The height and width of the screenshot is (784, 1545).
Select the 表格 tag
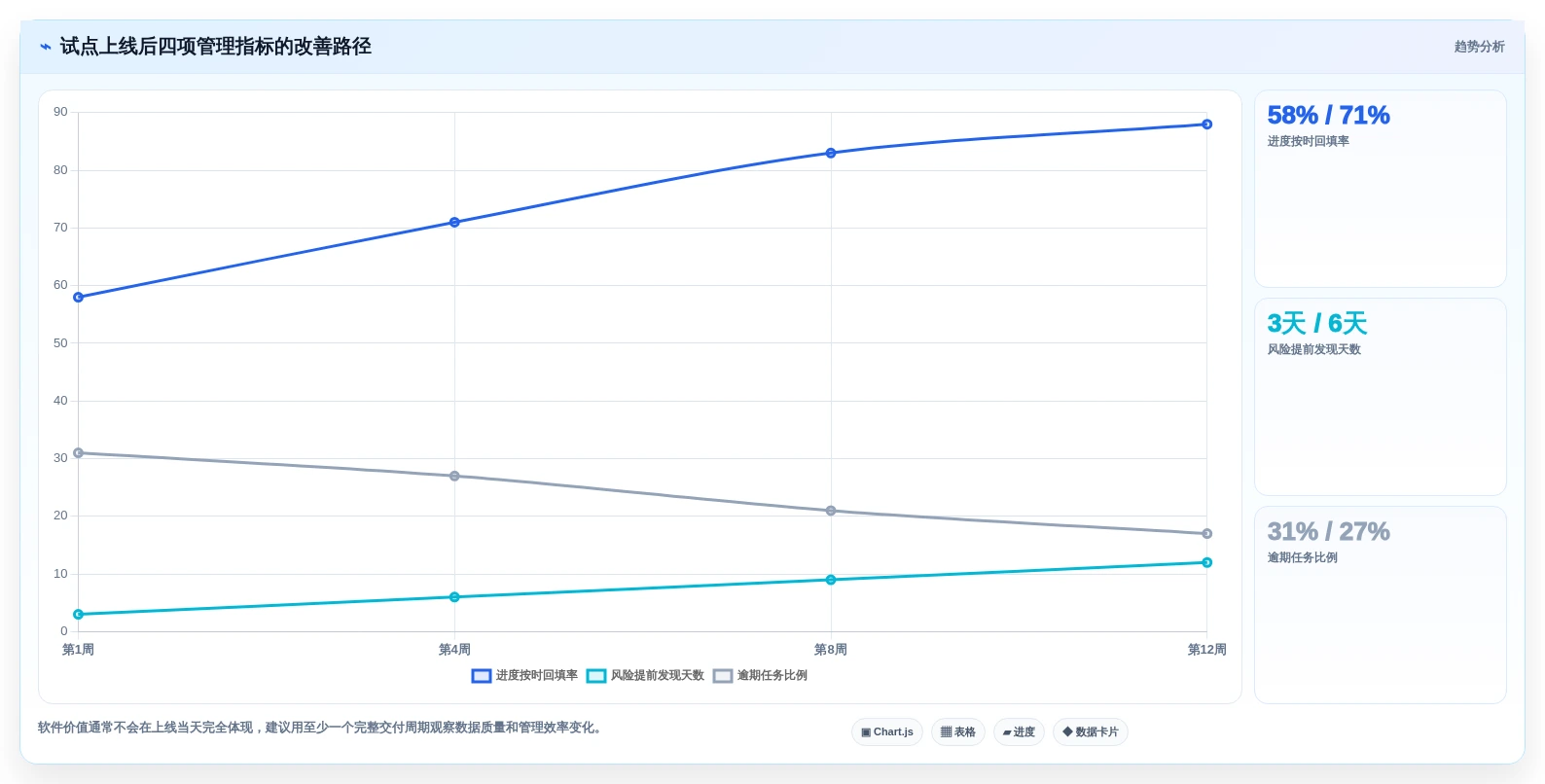click(x=958, y=732)
